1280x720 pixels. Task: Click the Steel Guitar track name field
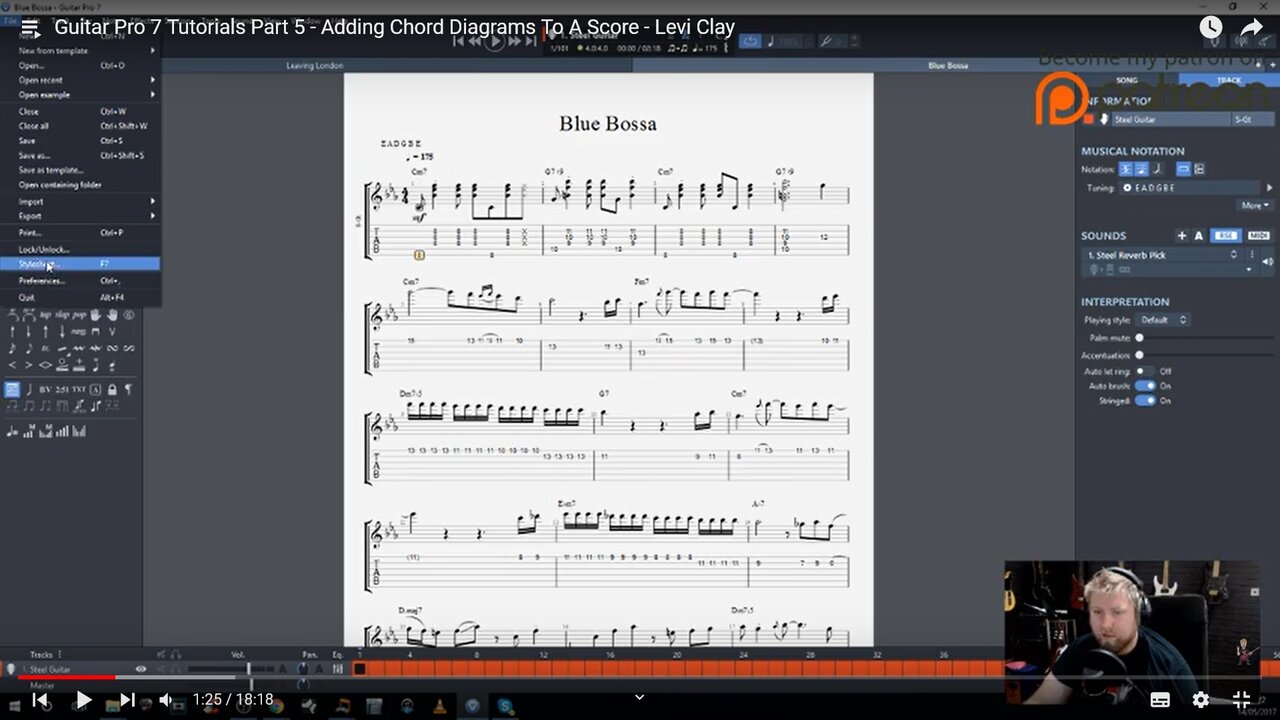click(1171, 119)
